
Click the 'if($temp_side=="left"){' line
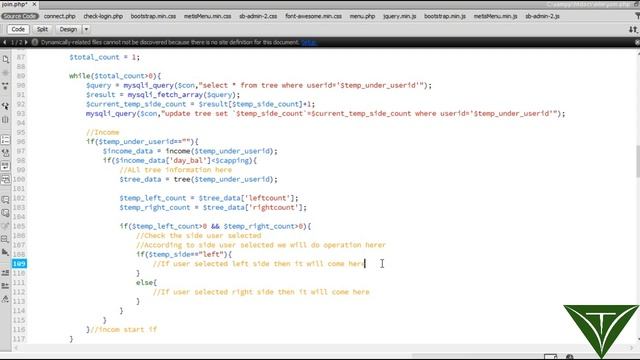click(x=184, y=254)
